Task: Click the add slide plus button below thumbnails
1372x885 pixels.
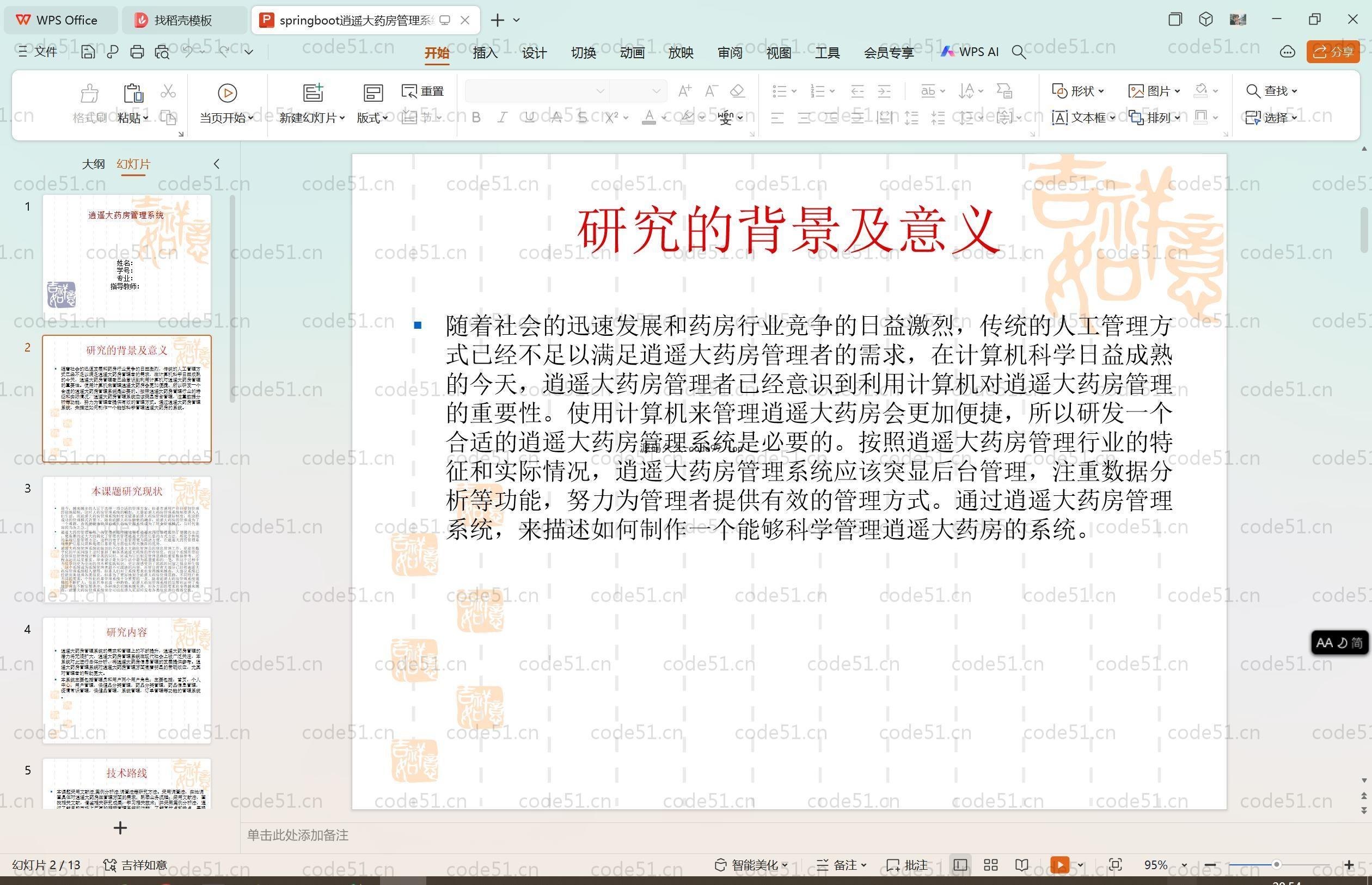Action: [120, 828]
